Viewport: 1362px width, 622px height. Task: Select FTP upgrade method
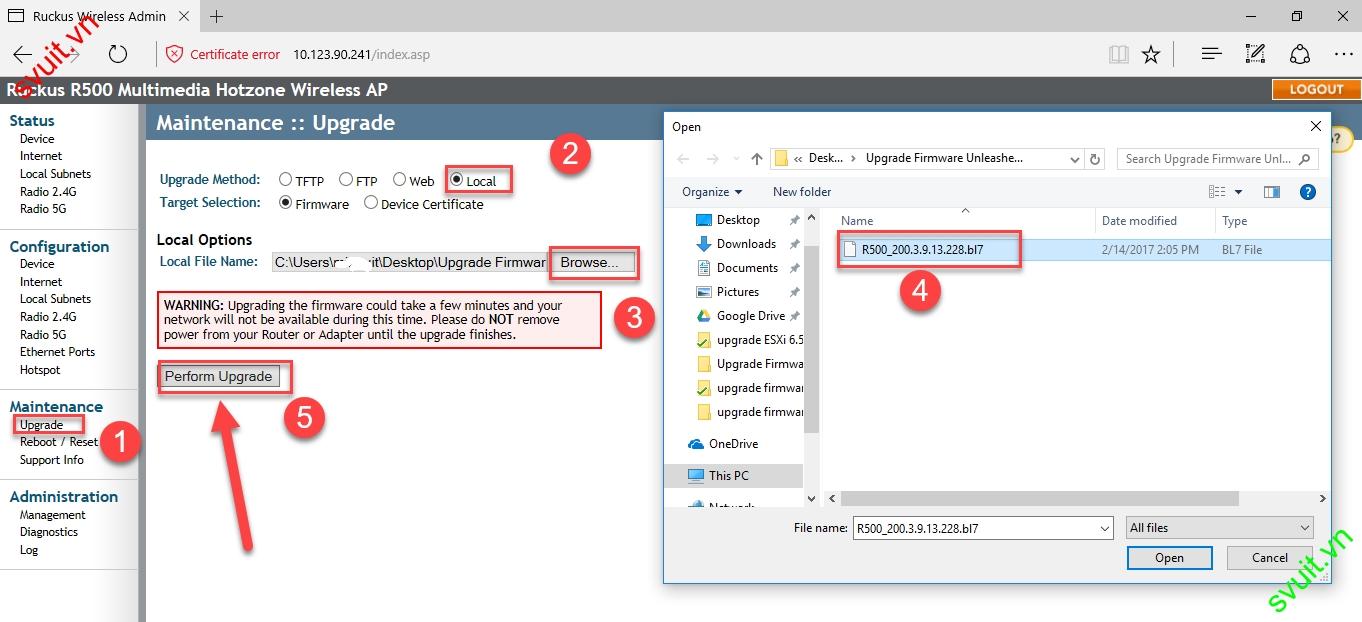pyautogui.click(x=346, y=180)
